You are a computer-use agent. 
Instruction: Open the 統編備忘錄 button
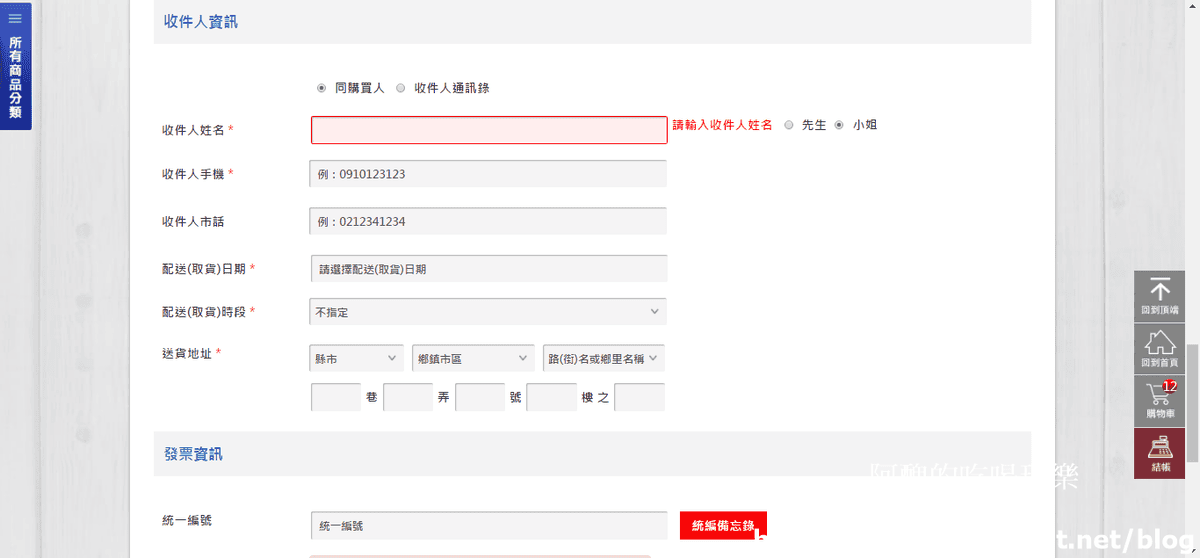(x=723, y=525)
